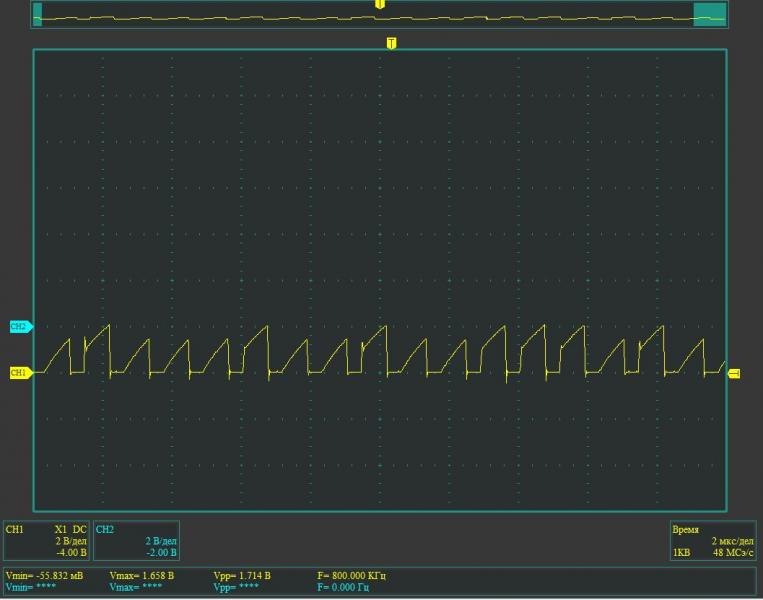Click the CH1 -4.00 В offset value
This screenshot has height=600, width=763.
(71, 552)
